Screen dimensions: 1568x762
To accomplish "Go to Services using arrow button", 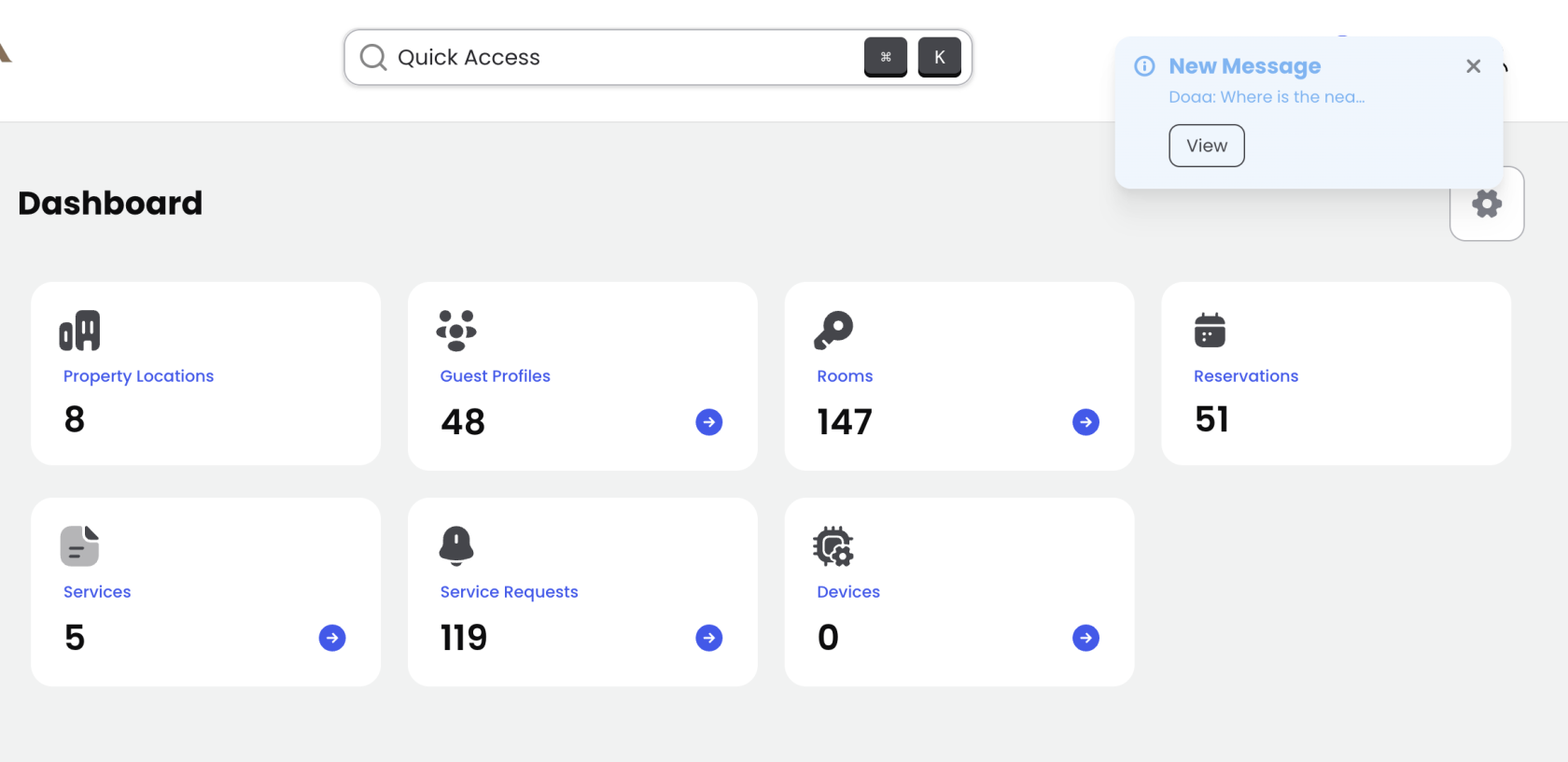I will point(332,638).
